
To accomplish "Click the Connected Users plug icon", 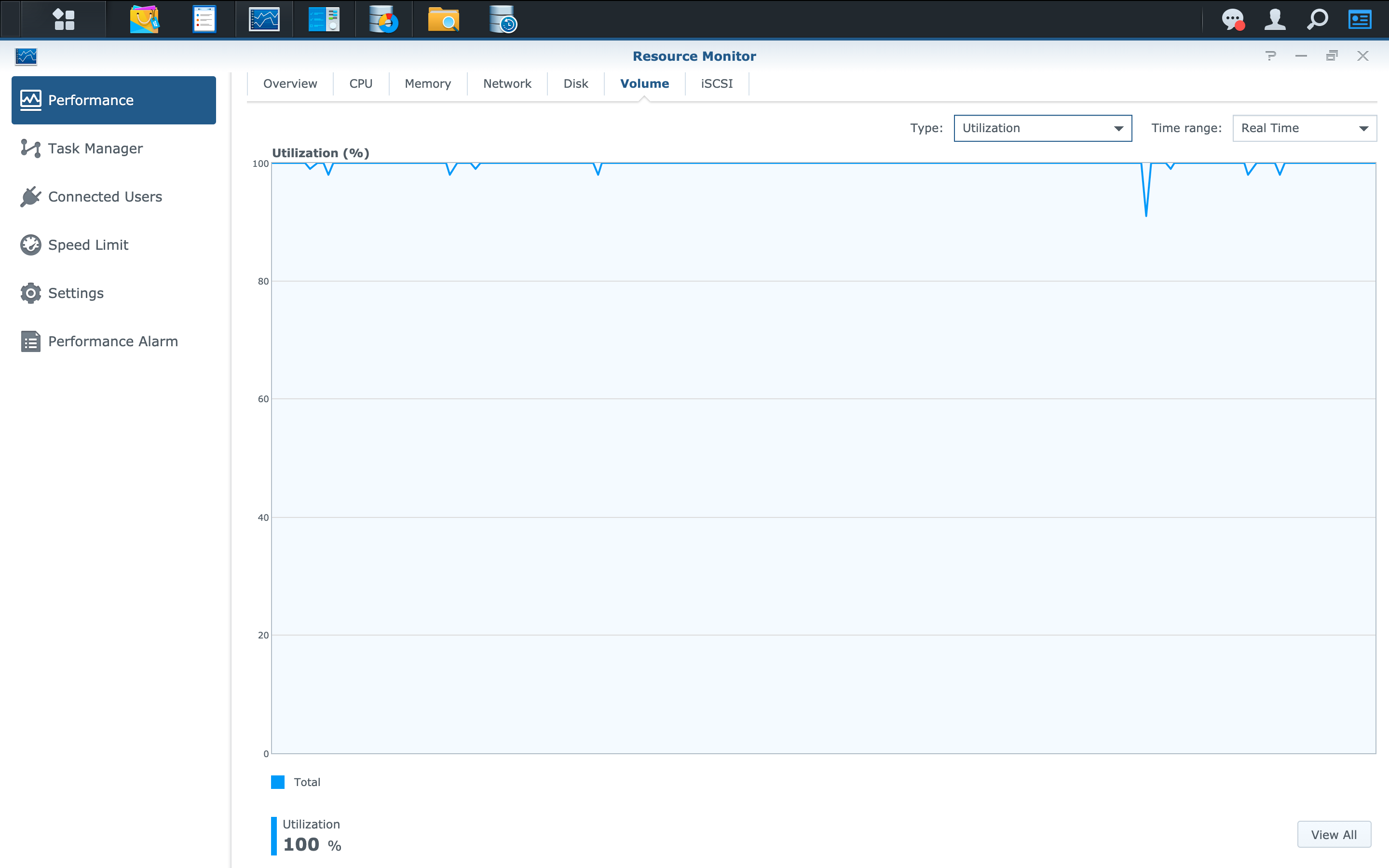I will [30, 196].
